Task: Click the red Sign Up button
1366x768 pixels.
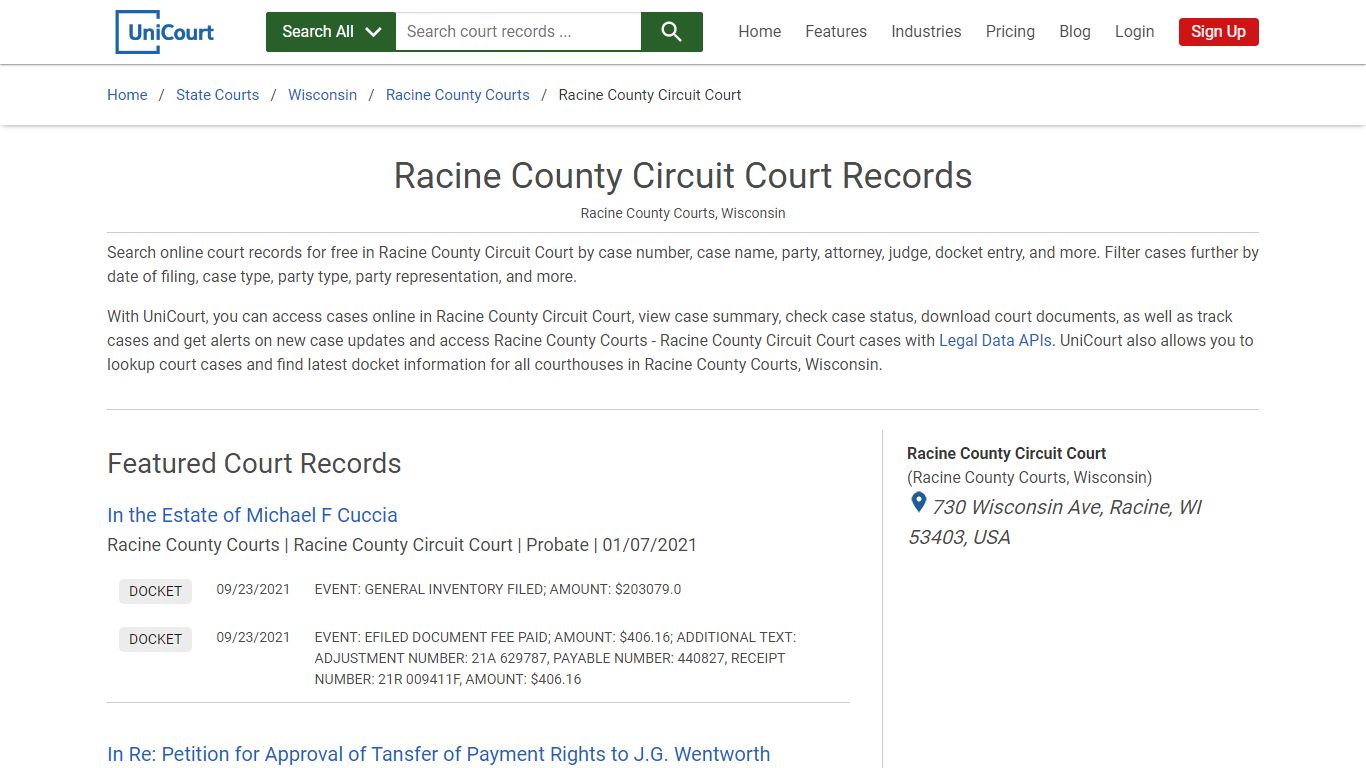Action: coord(1218,32)
